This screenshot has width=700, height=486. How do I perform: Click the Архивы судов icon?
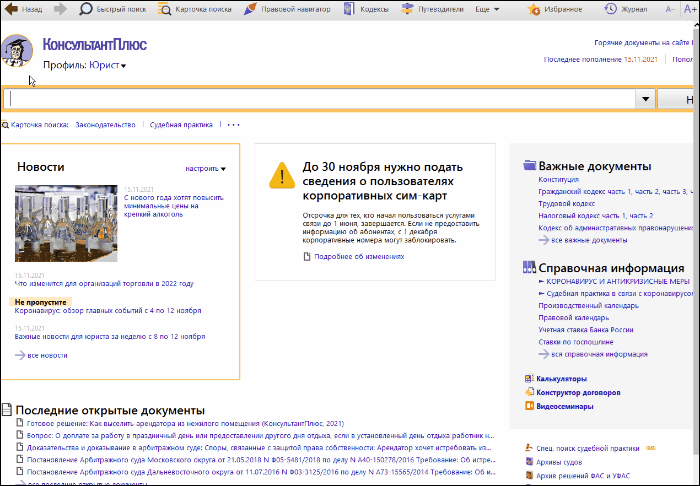click(x=529, y=462)
